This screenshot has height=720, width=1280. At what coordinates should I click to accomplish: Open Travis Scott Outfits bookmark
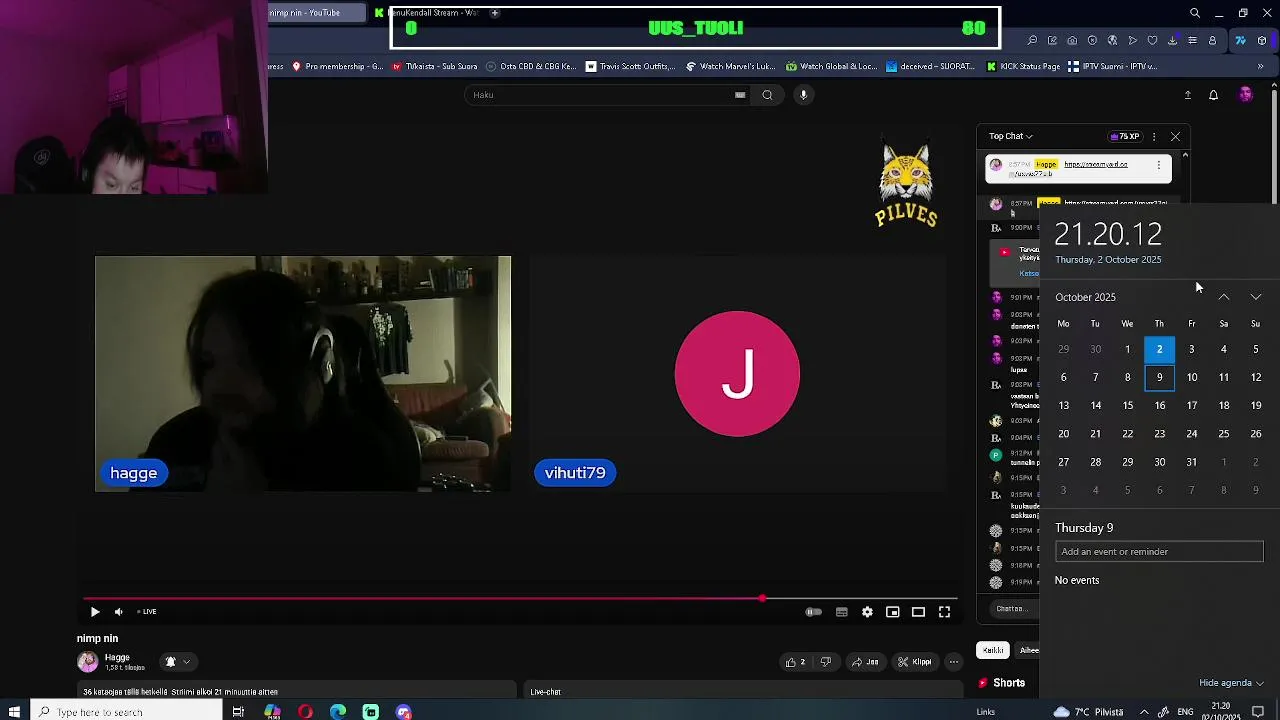point(631,66)
